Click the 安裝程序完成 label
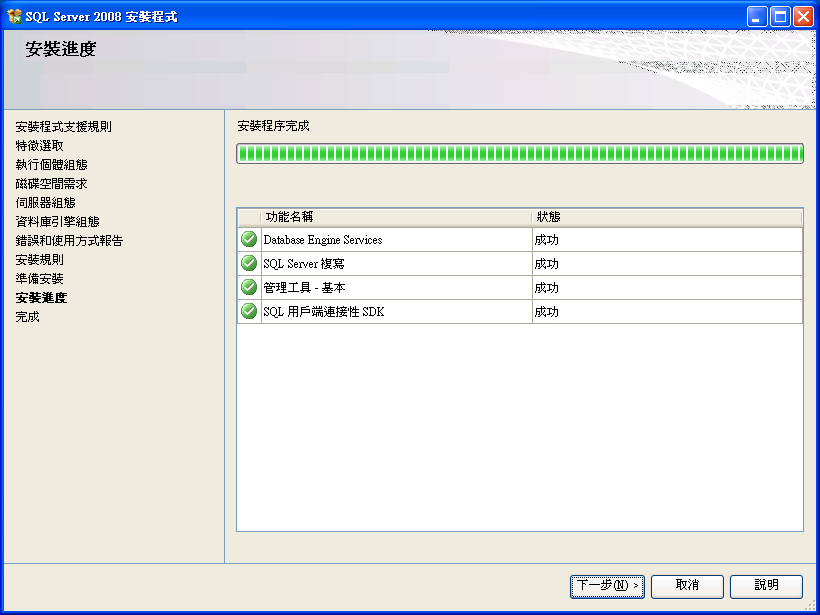Screen dimensions: 820x615 coord(274,126)
